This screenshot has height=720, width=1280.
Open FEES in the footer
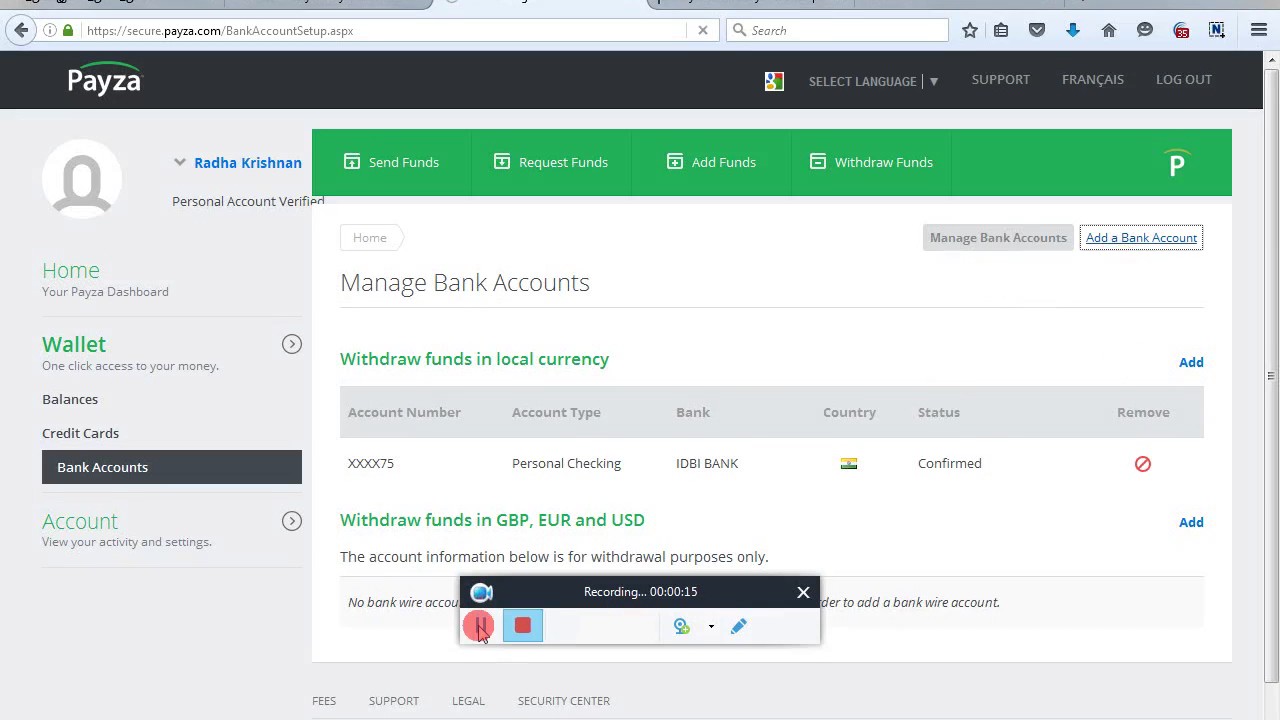point(324,701)
